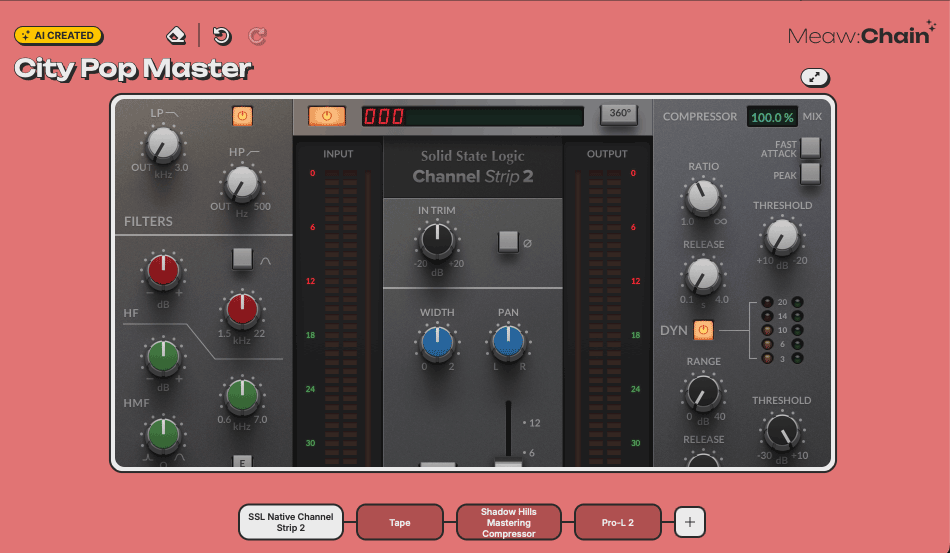Click the IN TRIM knob
This screenshot has width=950, height=553.
[x=437, y=240]
